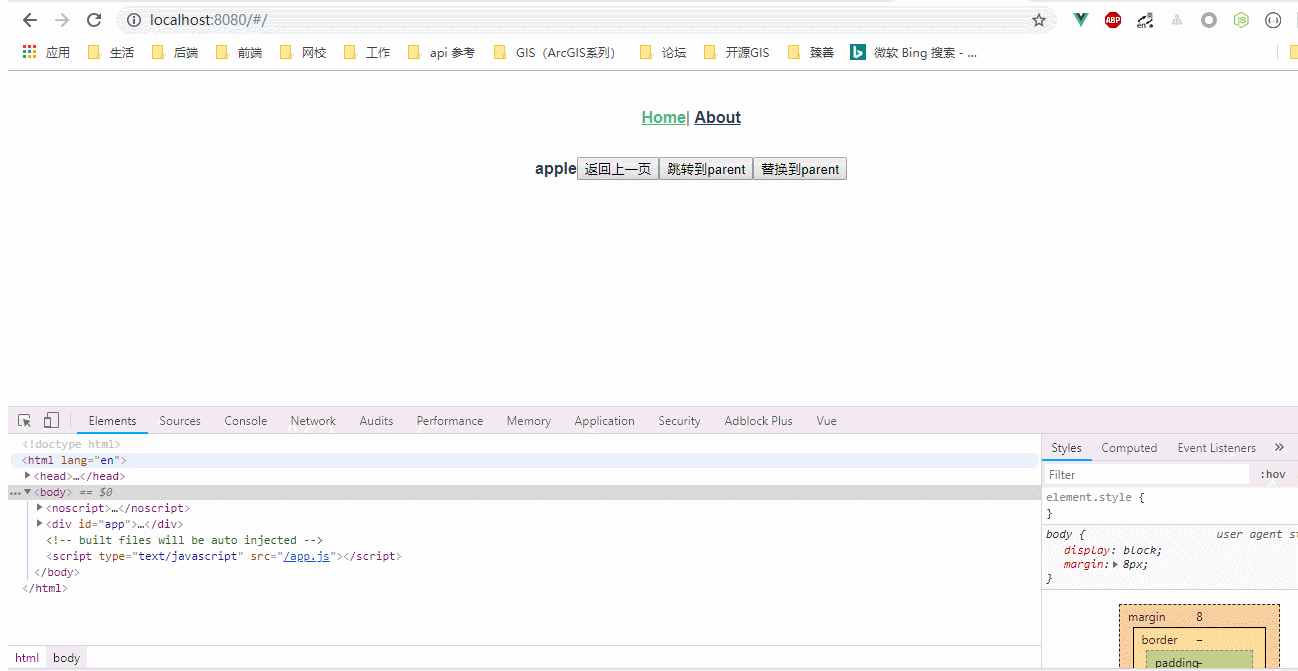
Task: Open the 微软 Bing 搜索 bookmark
Action: point(914,52)
